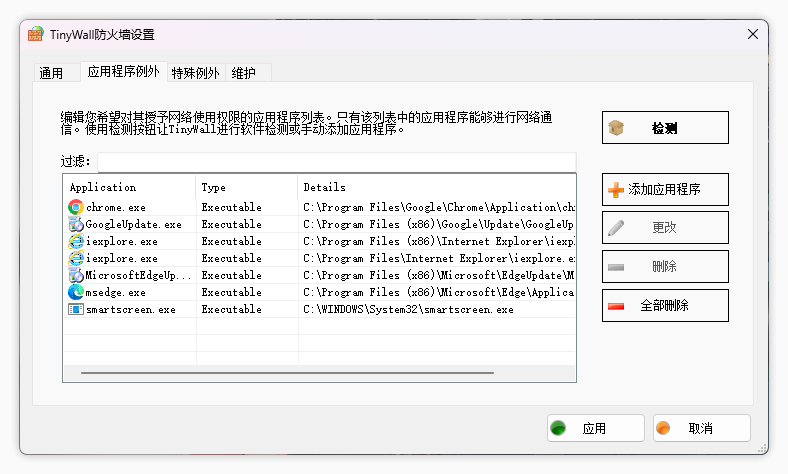
Task: Click the IE icon for the Program Files\Internet Explorer row
Action: point(76,258)
